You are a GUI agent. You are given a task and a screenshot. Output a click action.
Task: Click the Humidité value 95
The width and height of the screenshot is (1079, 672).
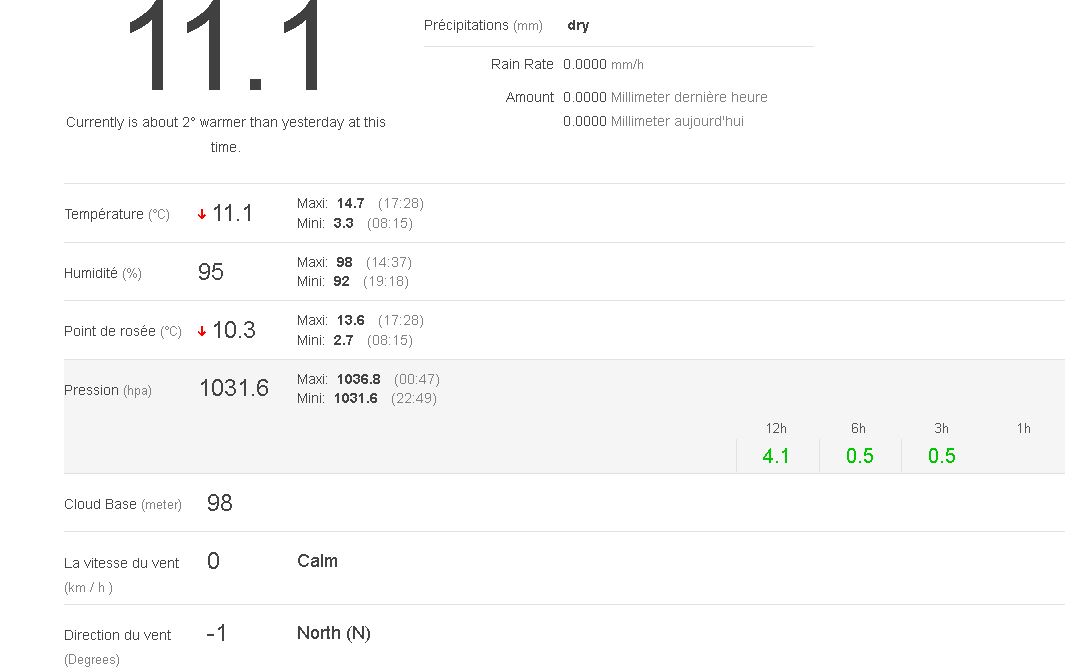coord(211,272)
